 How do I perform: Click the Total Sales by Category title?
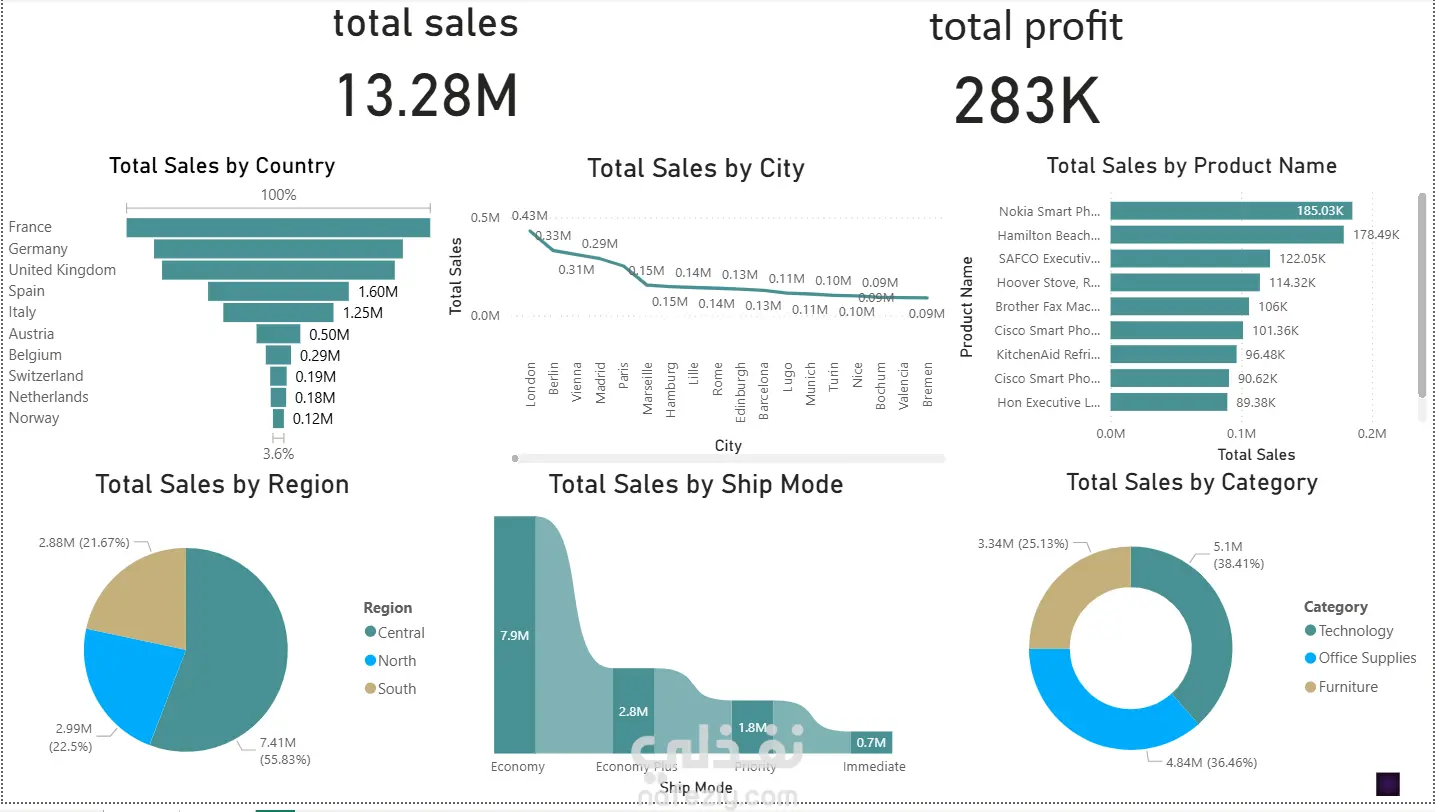(x=1192, y=483)
